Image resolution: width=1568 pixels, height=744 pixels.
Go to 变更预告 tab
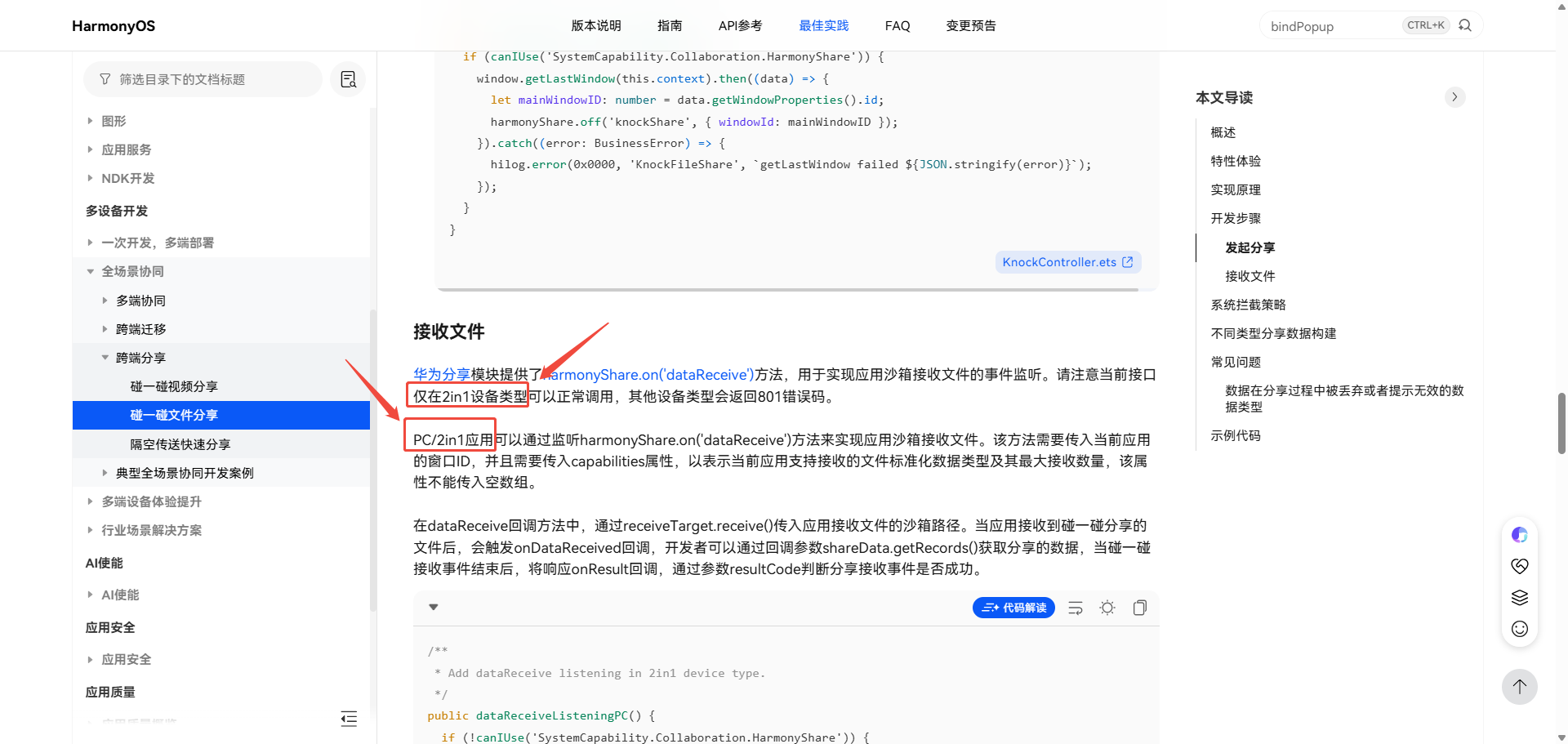pyautogui.click(x=971, y=26)
